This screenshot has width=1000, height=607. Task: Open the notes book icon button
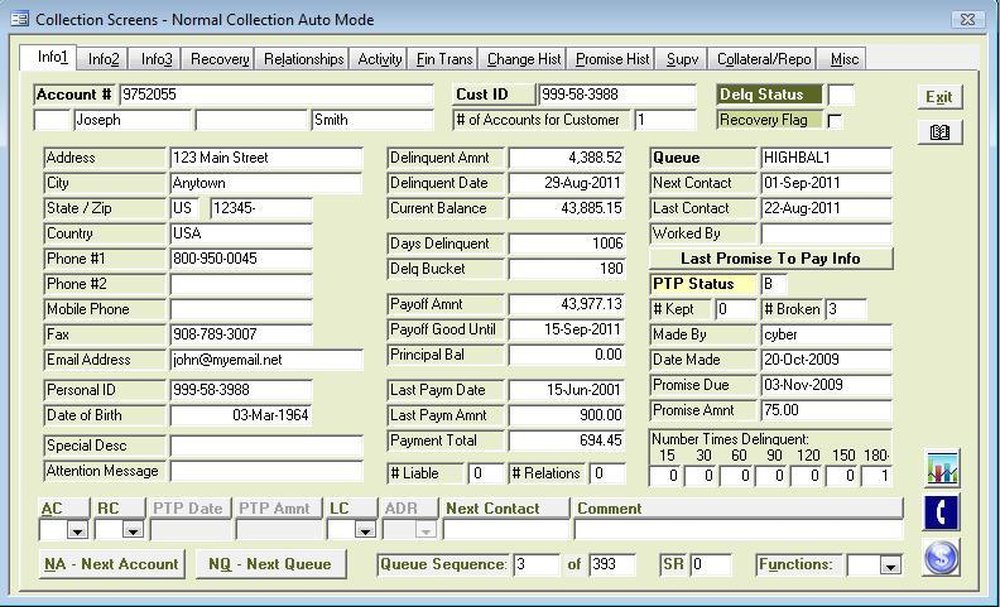pos(941,131)
